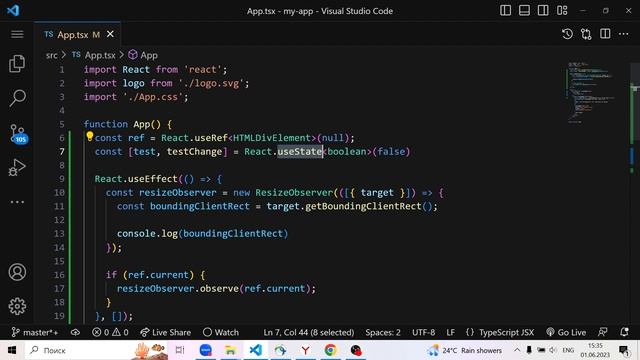The image size is (640, 360).
Task: Close the App.tsx tab
Action: (110, 34)
